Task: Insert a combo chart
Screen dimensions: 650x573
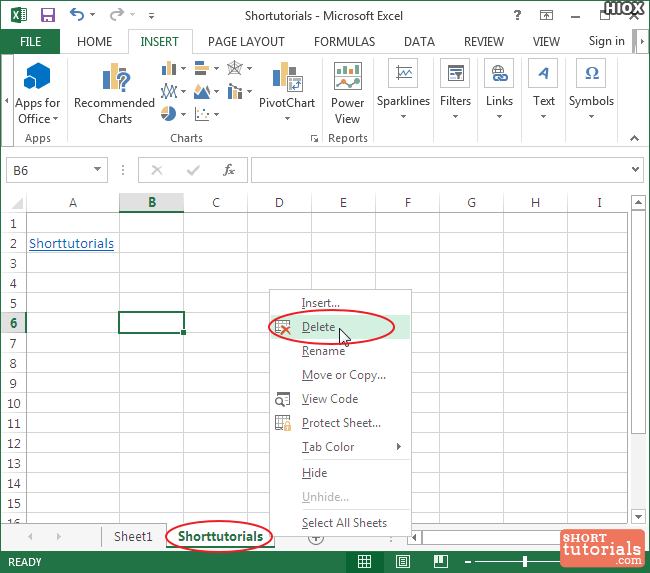Action: click(x=235, y=91)
